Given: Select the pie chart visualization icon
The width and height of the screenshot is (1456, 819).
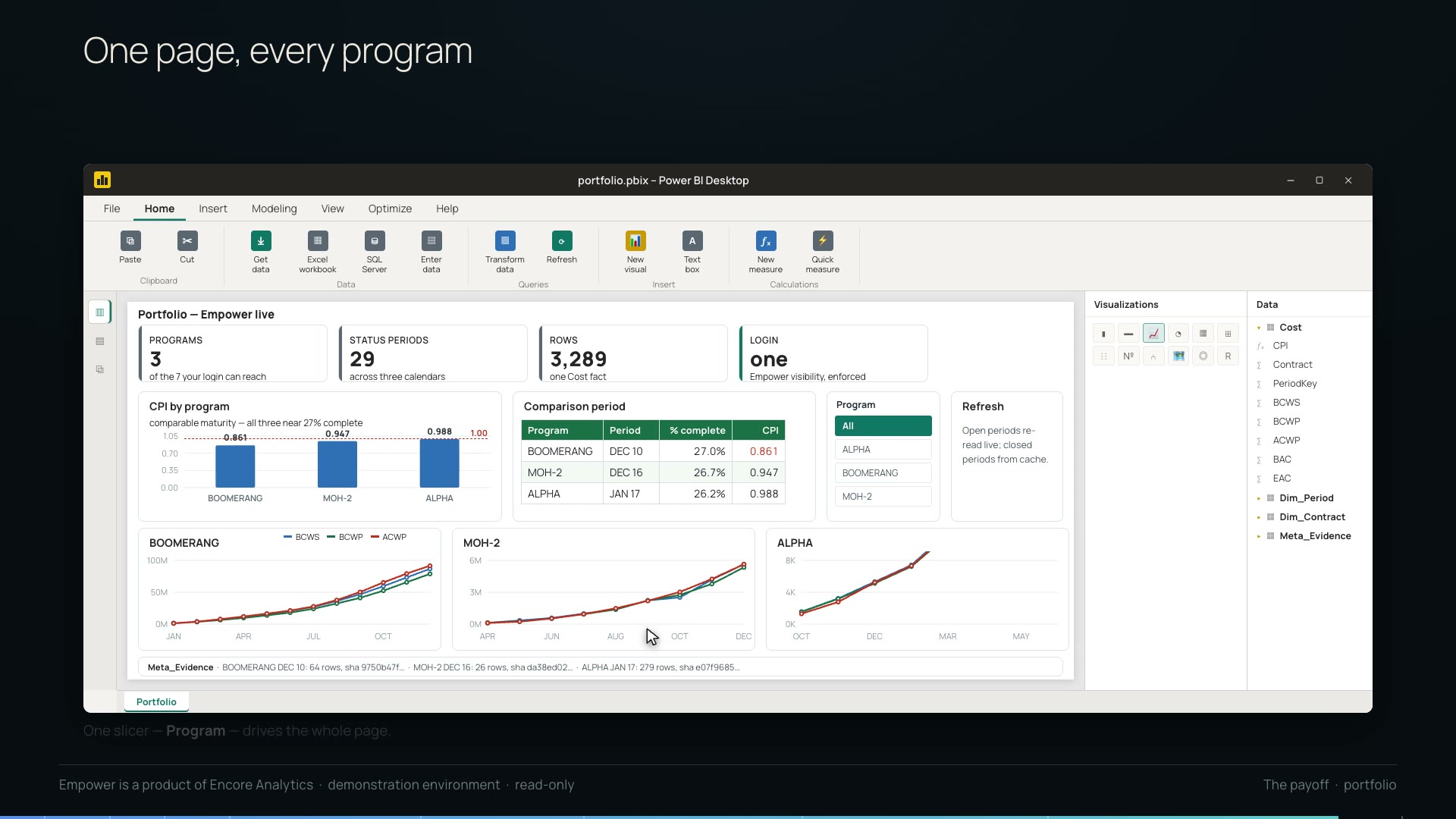Looking at the screenshot, I should [1178, 334].
